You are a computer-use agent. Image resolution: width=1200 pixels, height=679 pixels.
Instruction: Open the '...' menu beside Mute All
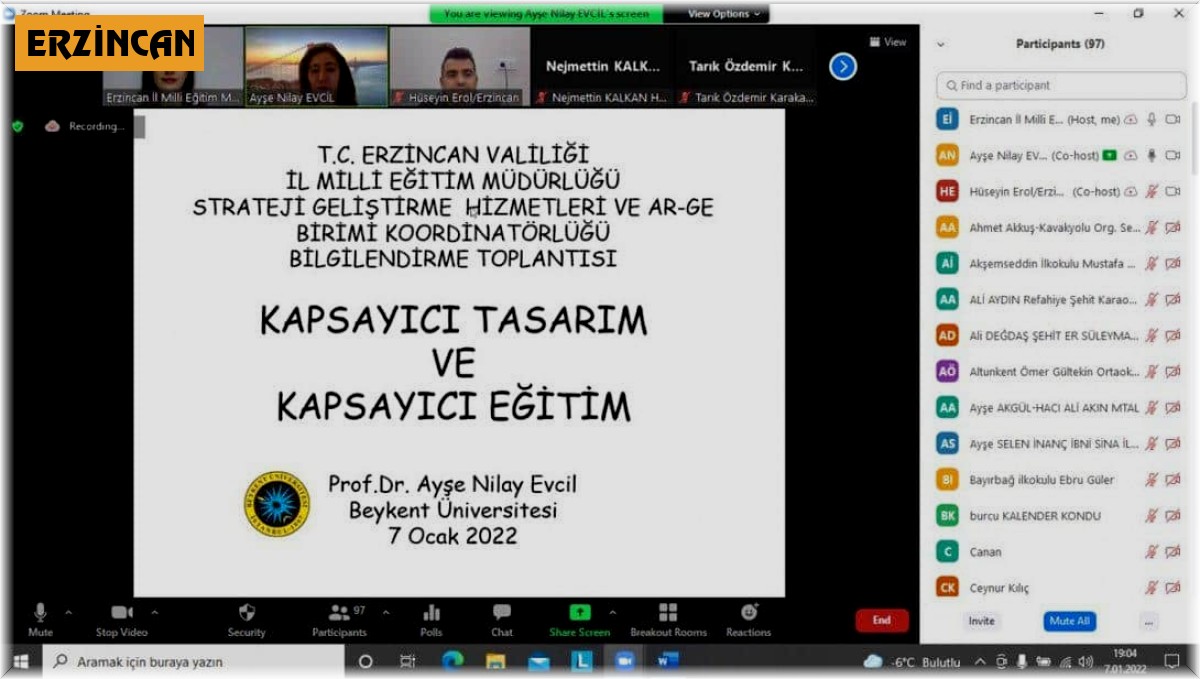tap(1146, 622)
